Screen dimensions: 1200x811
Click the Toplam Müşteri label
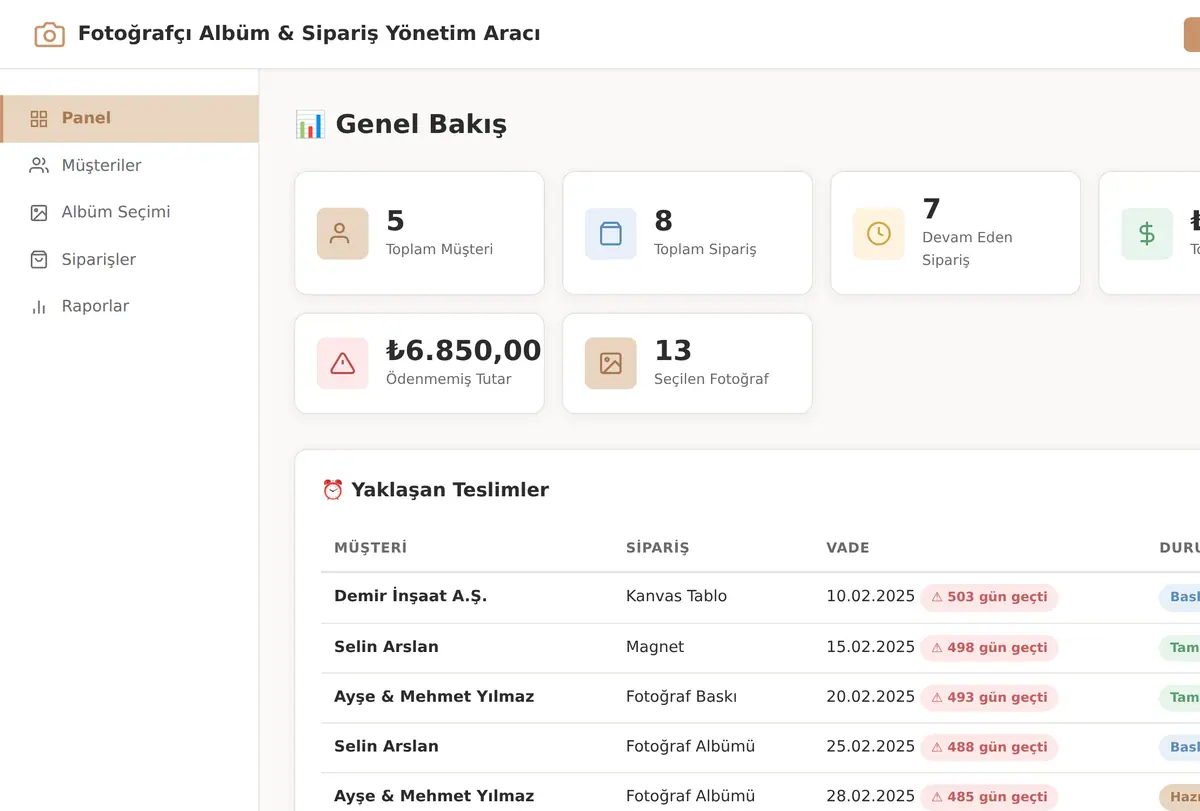(x=440, y=250)
